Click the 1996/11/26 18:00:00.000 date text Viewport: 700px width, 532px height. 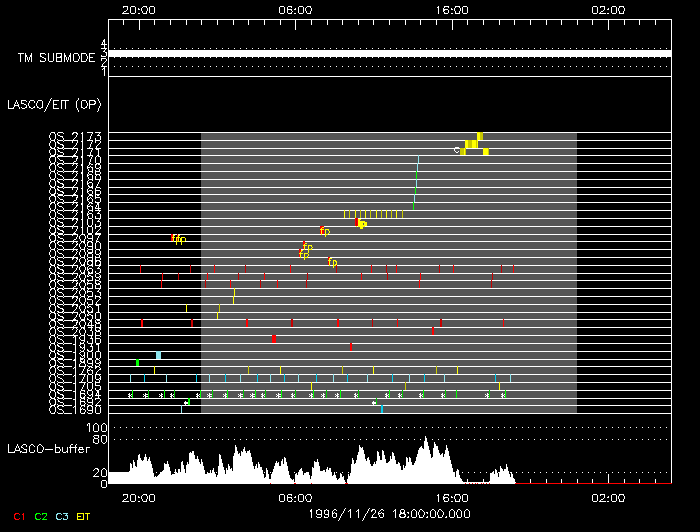(390, 512)
